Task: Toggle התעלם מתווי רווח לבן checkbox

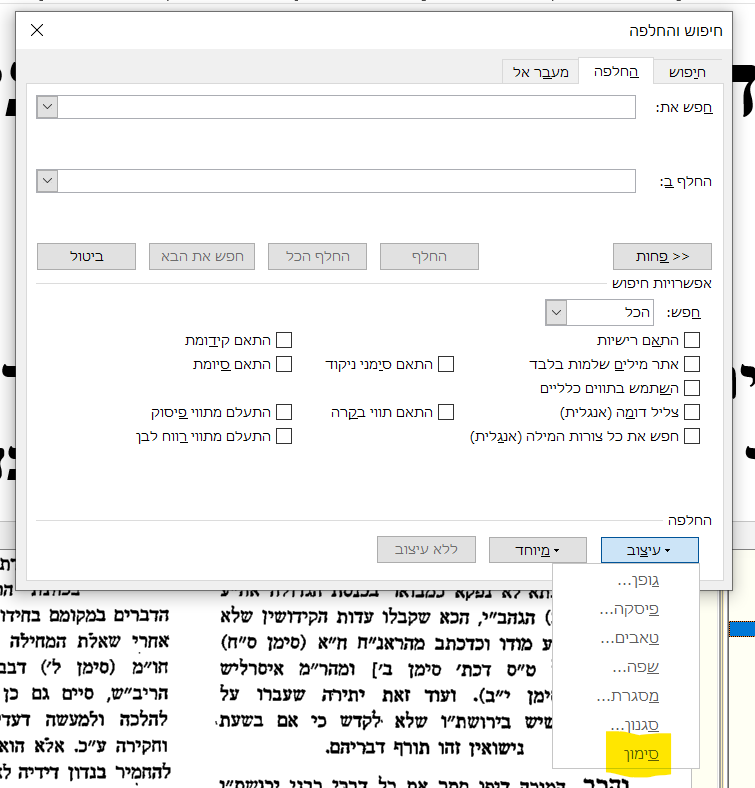Action: (x=284, y=436)
